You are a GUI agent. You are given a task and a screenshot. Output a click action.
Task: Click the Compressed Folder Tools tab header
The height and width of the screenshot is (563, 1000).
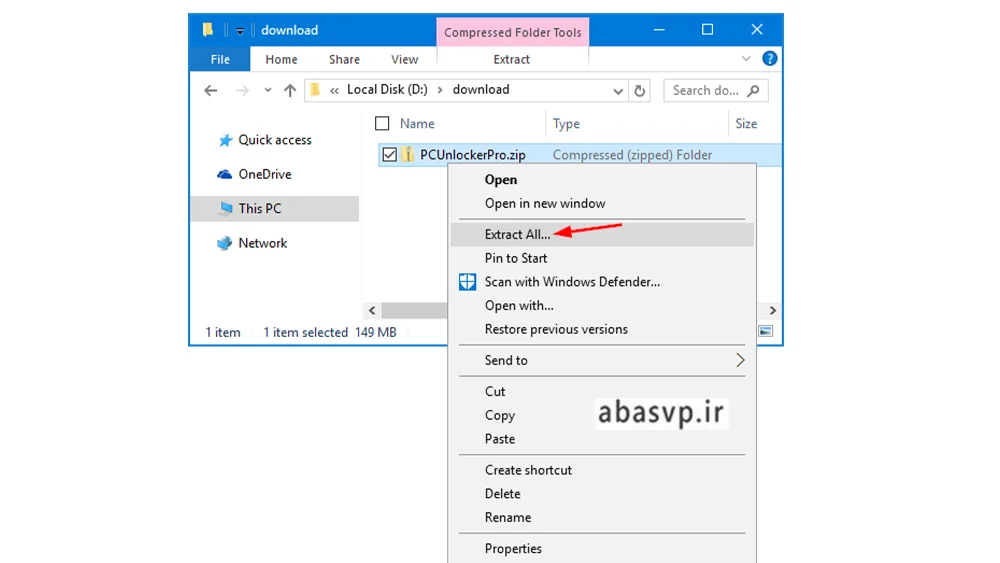pyautogui.click(x=513, y=33)
